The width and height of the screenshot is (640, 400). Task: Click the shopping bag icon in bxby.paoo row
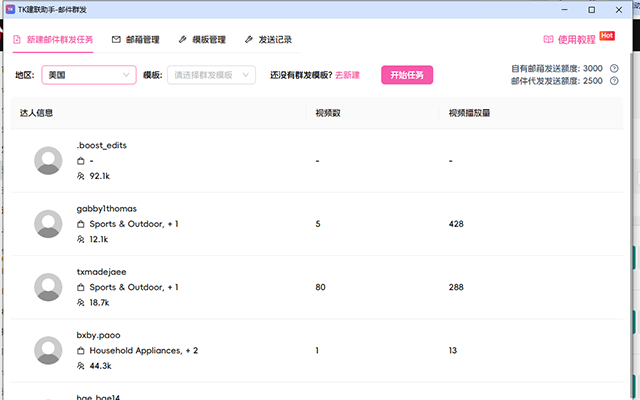click(x=81, y=351)
